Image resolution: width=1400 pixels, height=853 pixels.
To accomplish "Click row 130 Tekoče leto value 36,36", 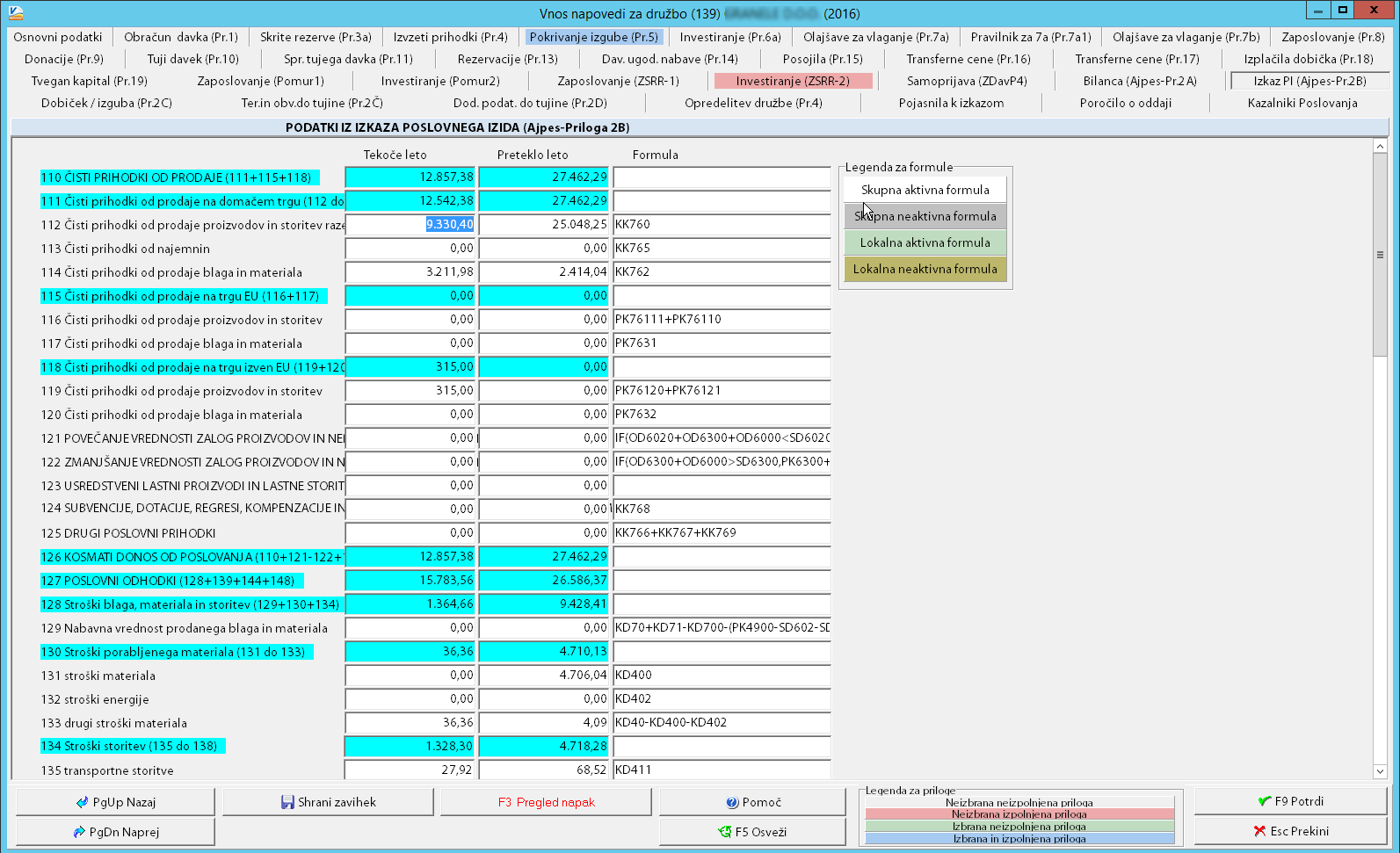I will (x=410, y=652).
